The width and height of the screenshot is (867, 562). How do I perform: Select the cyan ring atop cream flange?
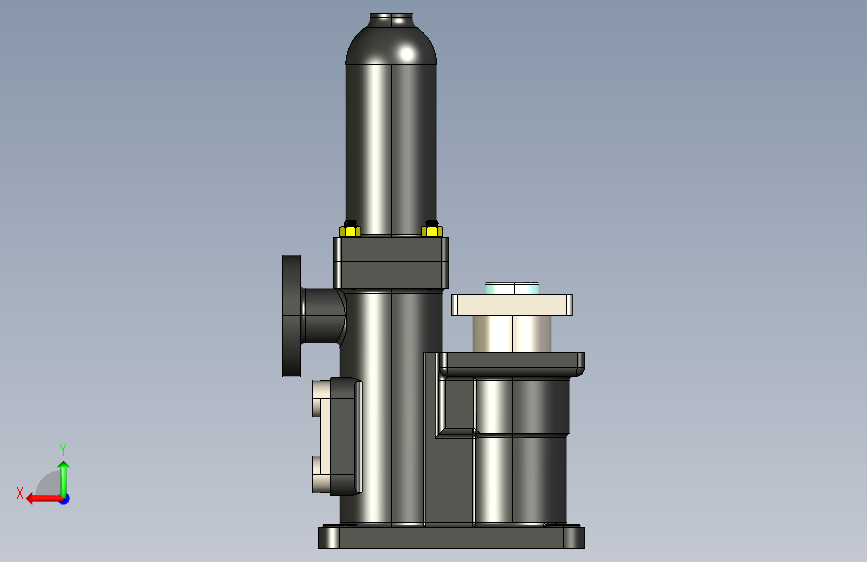pyautogui.click(x=512, y=288)
